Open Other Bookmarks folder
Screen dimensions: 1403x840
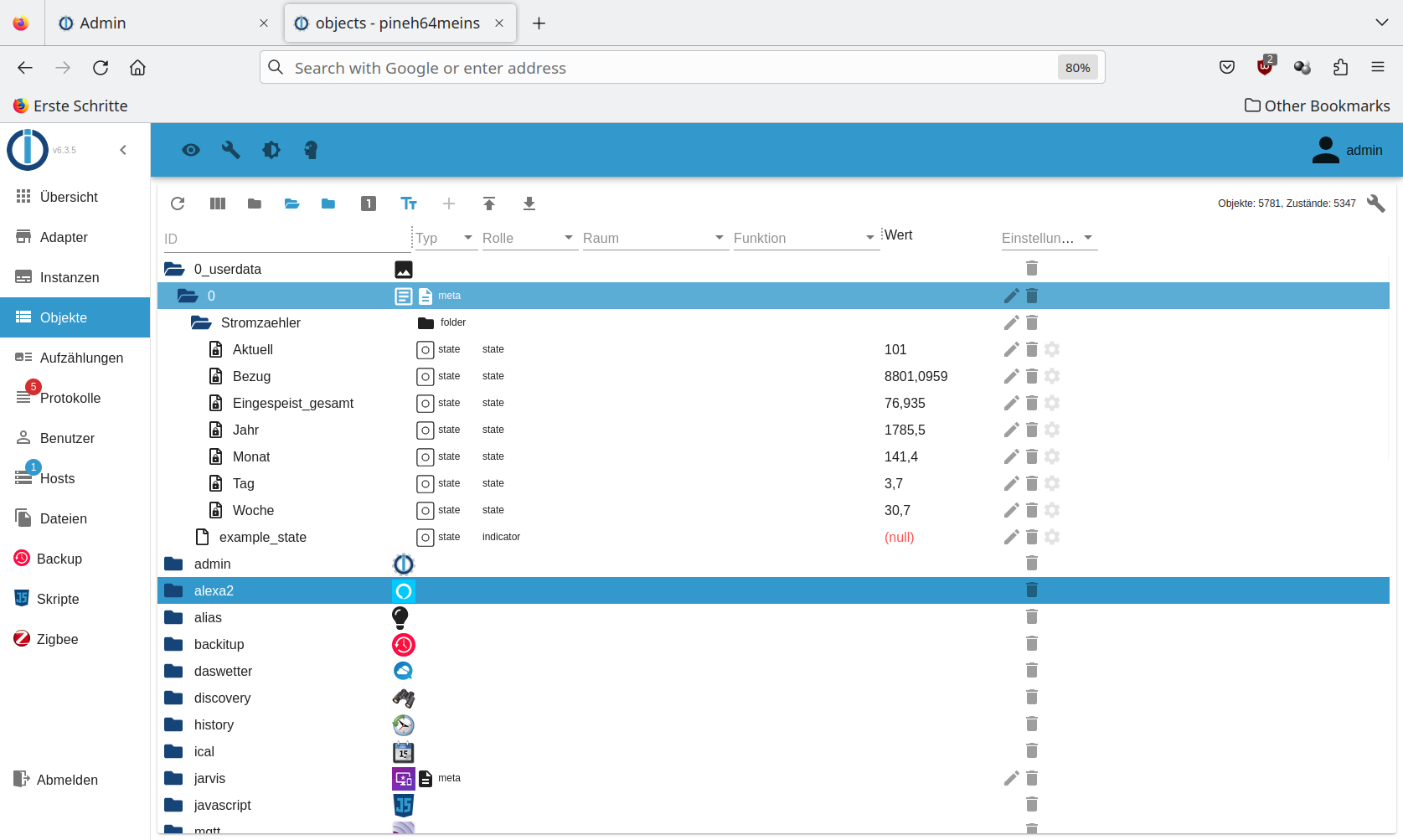click(x=1317, y=106)
